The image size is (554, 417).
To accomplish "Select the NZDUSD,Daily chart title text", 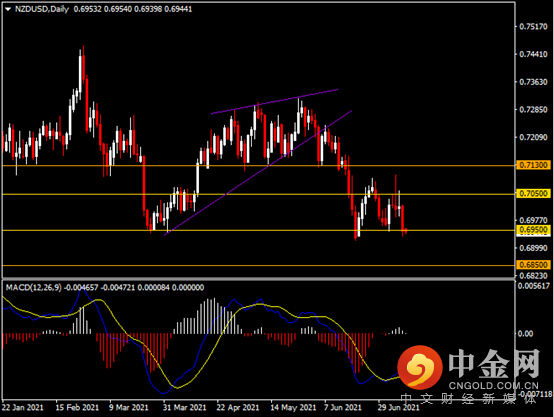I will tap(42, 9).
